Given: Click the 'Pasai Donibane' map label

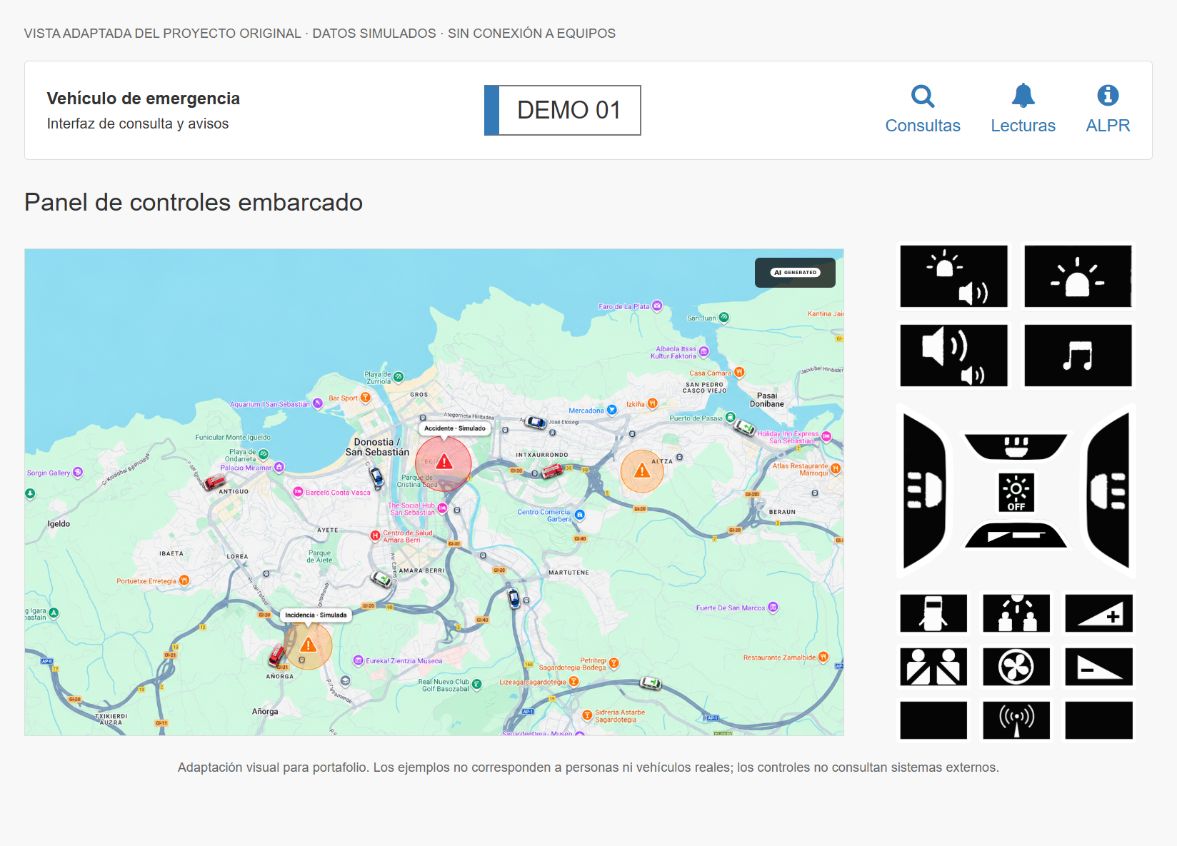Looking at the screenshot, I should (x=767, y=399).
